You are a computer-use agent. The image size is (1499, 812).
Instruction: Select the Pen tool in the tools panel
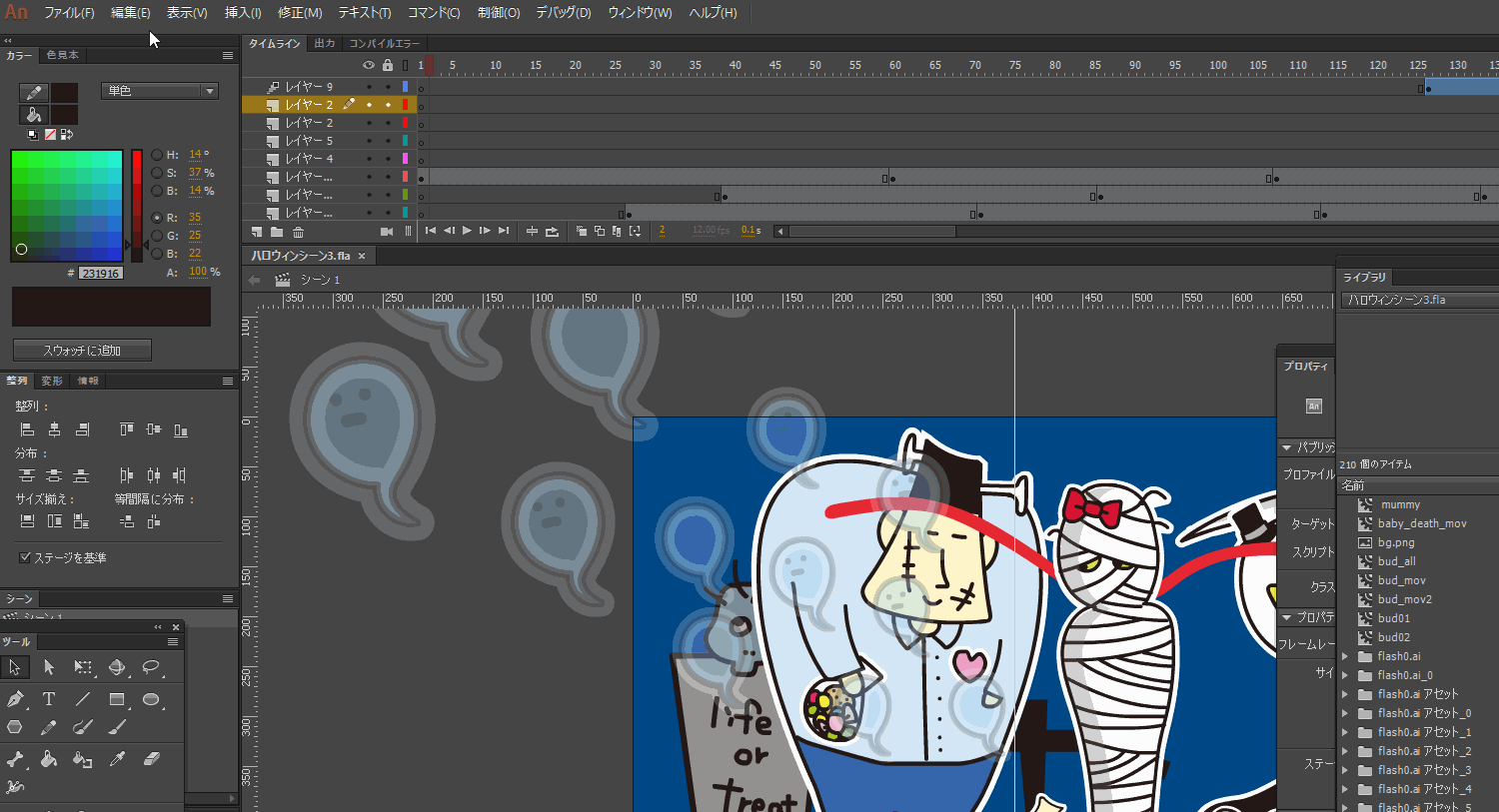click(x=15, y=699)
